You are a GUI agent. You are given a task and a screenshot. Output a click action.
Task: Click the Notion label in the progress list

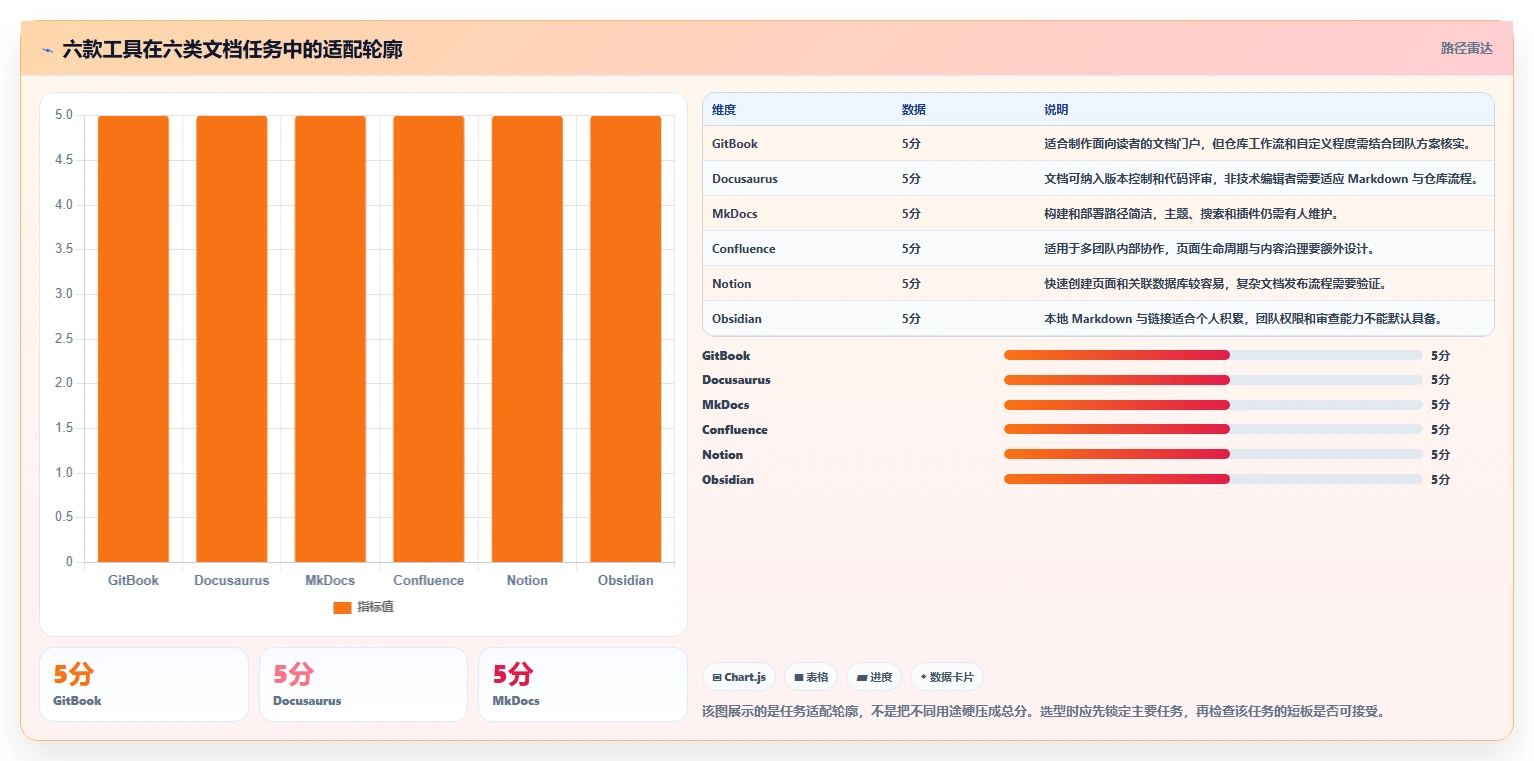point(723,455)
